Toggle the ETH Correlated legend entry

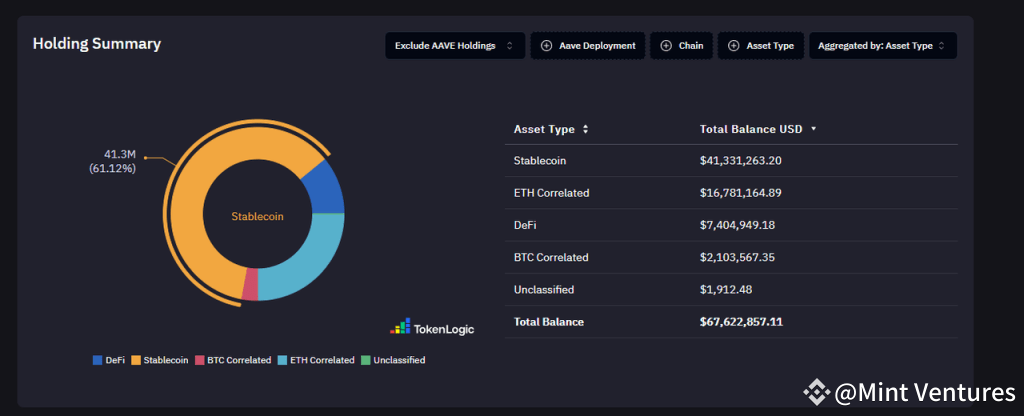(316, 360)
